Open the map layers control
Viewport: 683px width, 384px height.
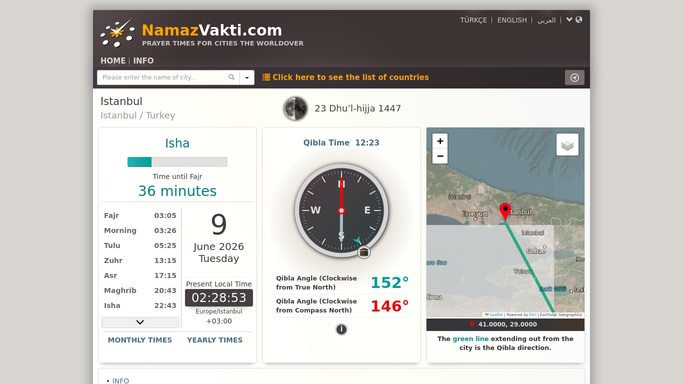(x=567, y=145)
